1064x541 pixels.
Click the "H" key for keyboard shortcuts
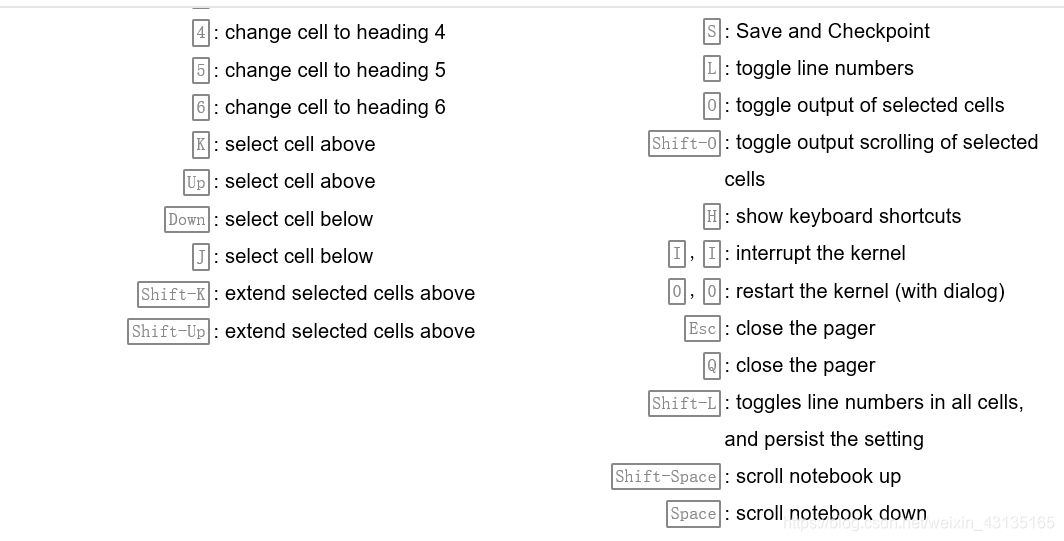click(x=712, y=217)
